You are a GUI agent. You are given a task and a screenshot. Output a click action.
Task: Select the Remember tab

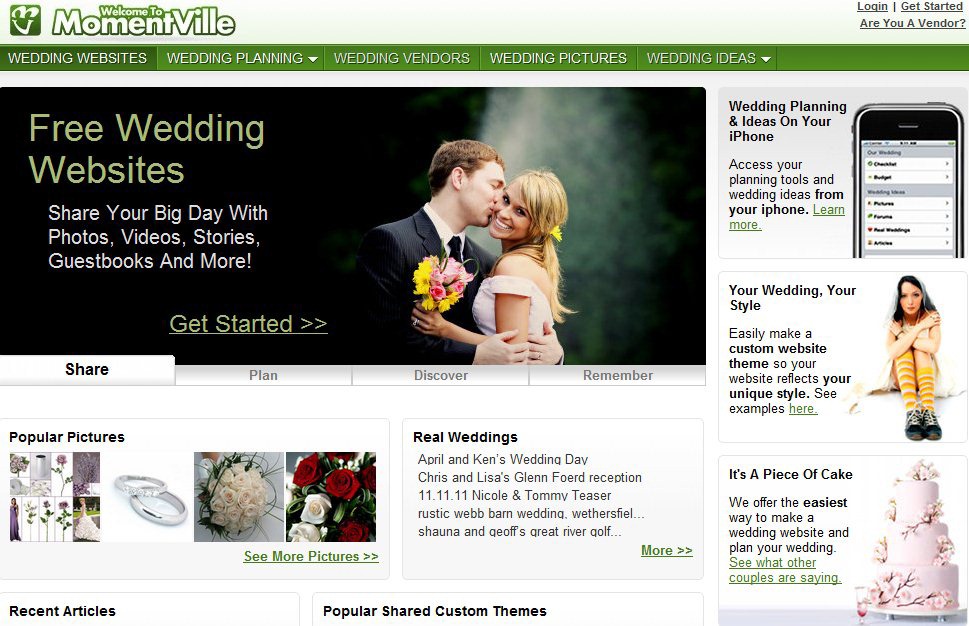617,375
